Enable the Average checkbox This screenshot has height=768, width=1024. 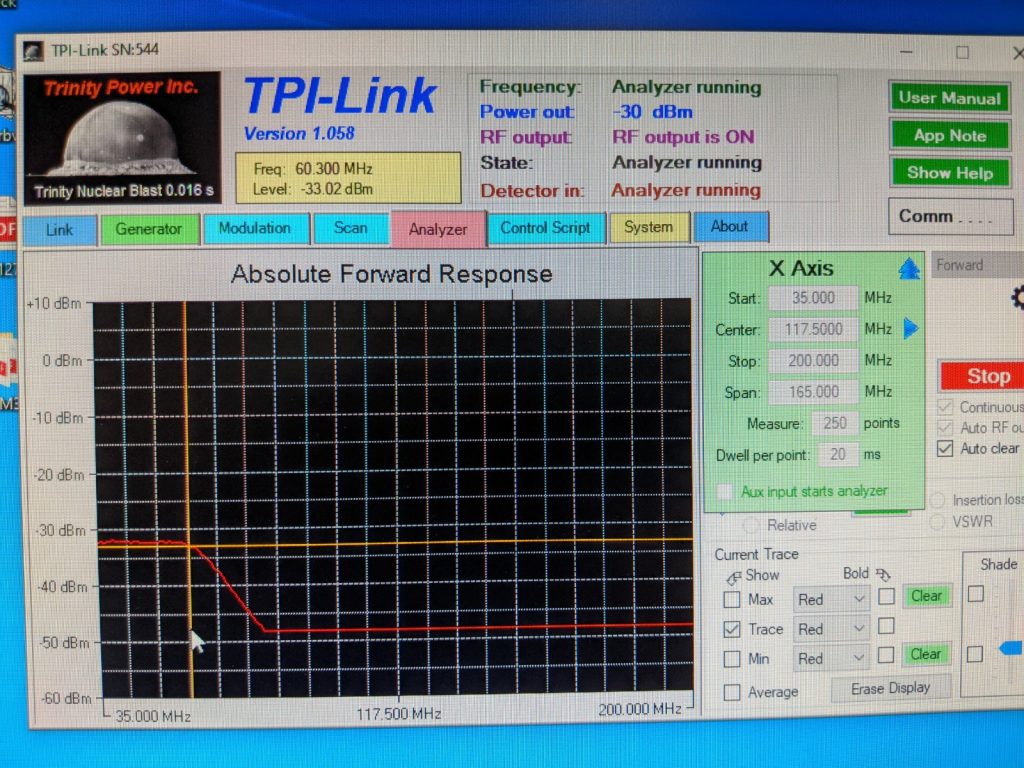(732, 692)
